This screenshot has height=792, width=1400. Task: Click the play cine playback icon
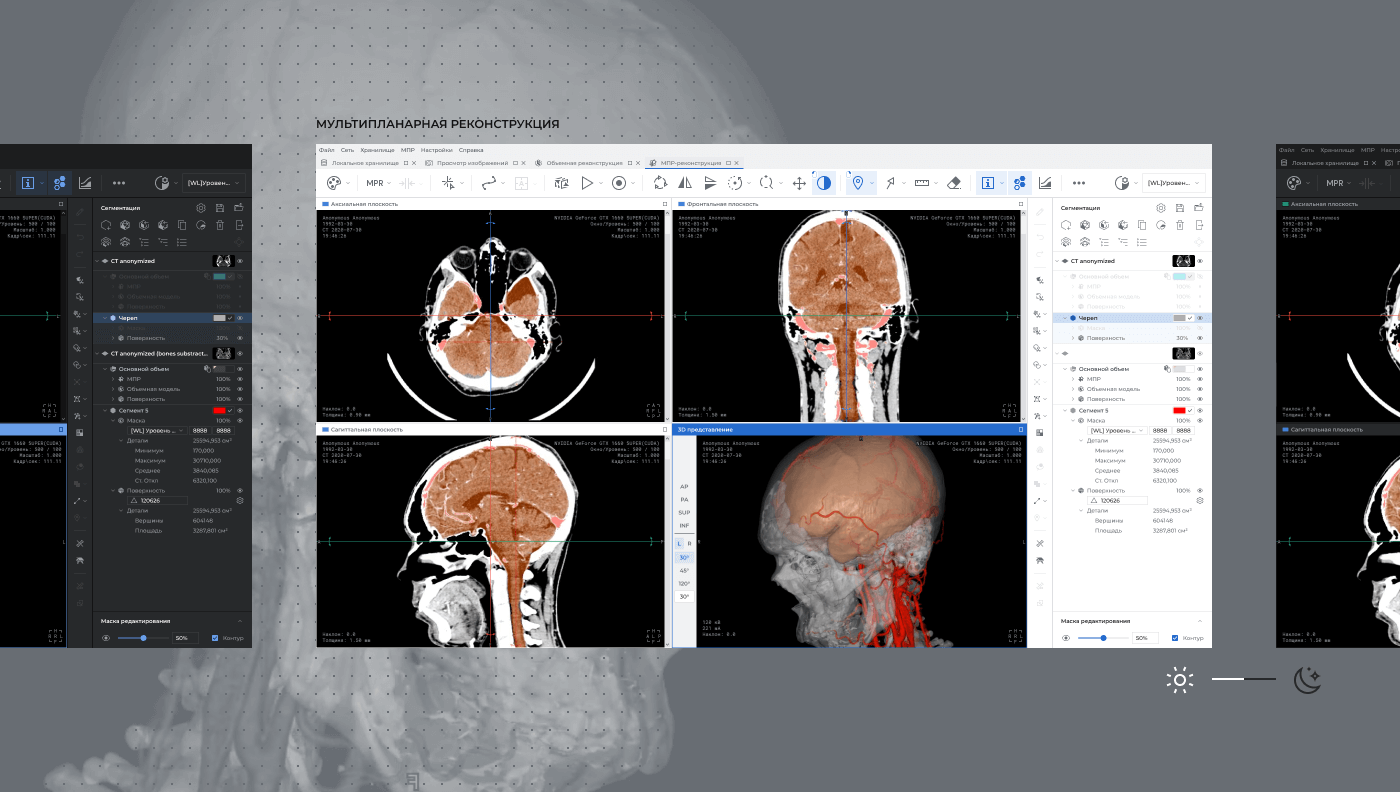[x=587, y=183]
